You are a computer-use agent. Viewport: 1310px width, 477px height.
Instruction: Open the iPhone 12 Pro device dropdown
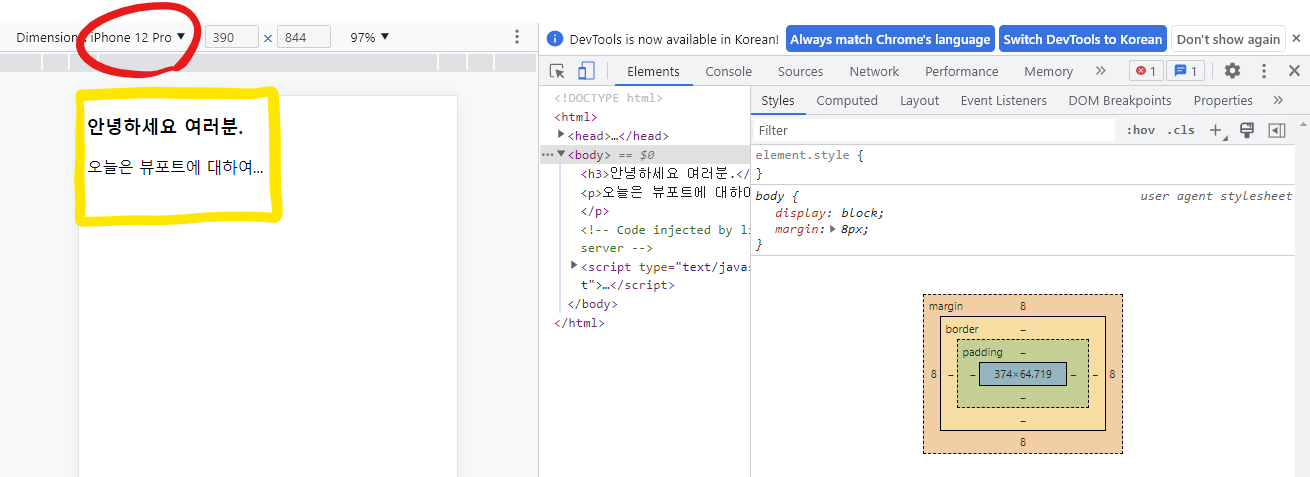137,37
